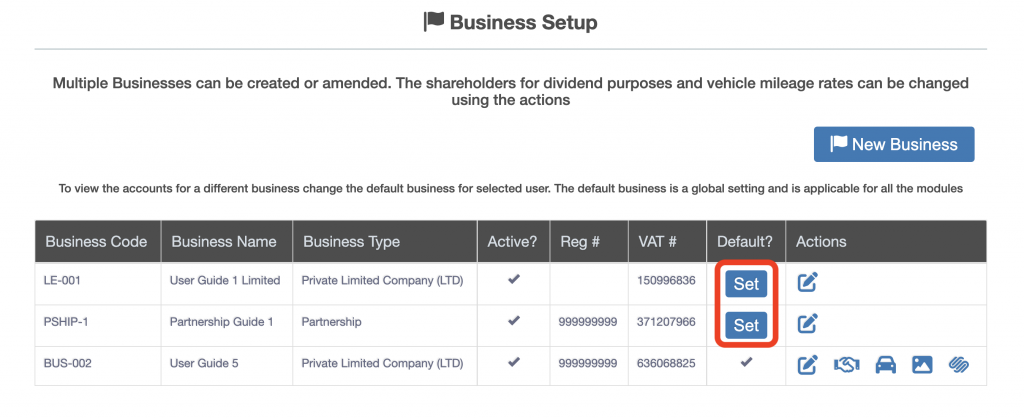The width and height of the screenshot is (1024, 419).
Task: Click the Default checkmark for BUS-002
Action: point(746,362)
